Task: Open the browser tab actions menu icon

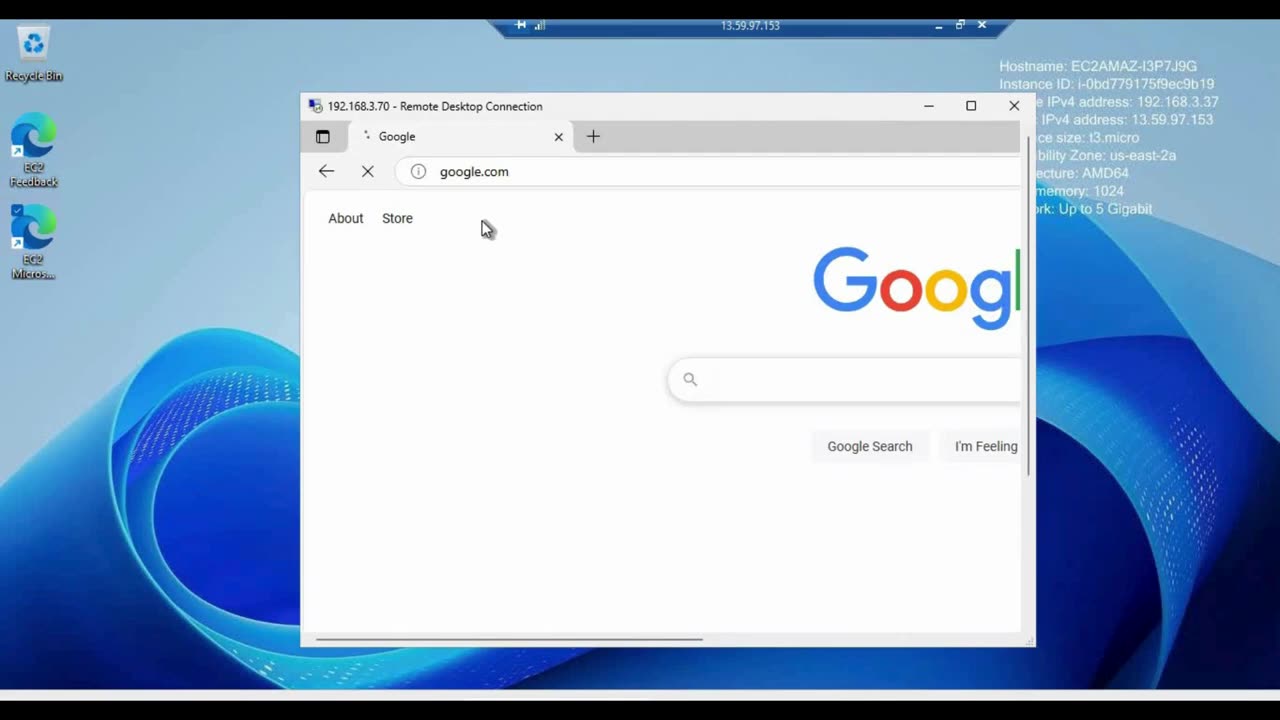Action: tap(323, 137)
